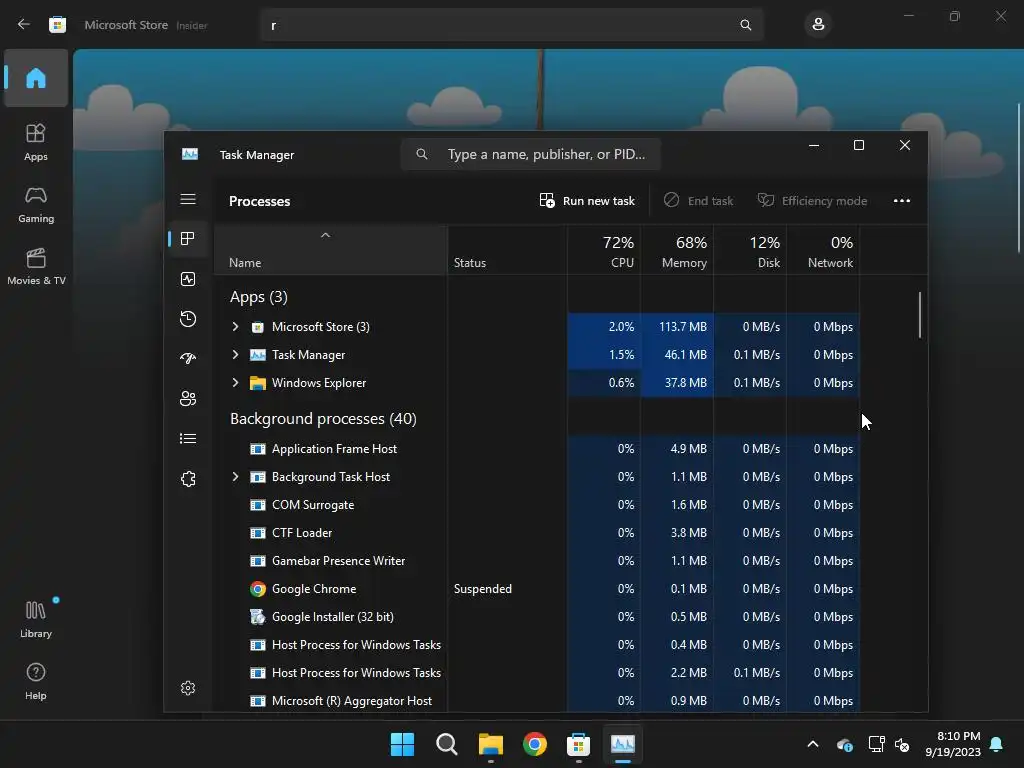Viewport: 1024px width, 768px height.
Task: Open the Details page list icon
Action: tap(187, 438)
